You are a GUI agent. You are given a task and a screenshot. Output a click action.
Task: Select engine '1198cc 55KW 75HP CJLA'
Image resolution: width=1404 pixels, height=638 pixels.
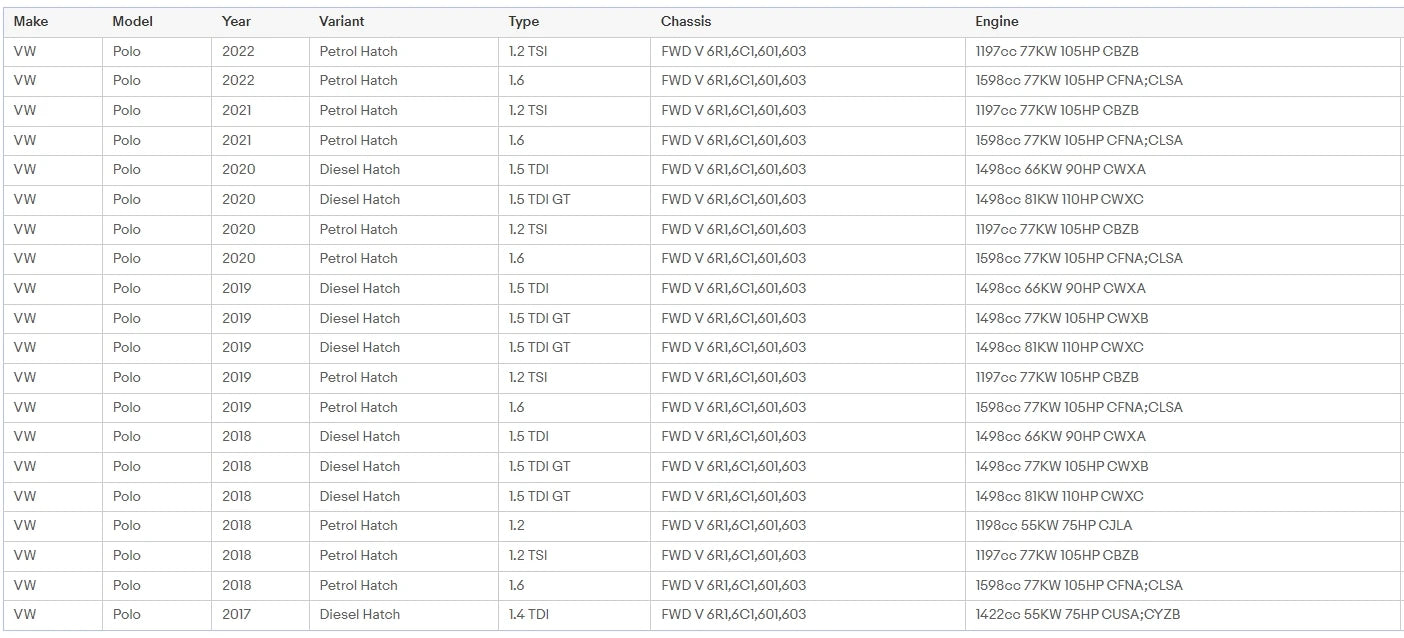tap(1054, 525)
